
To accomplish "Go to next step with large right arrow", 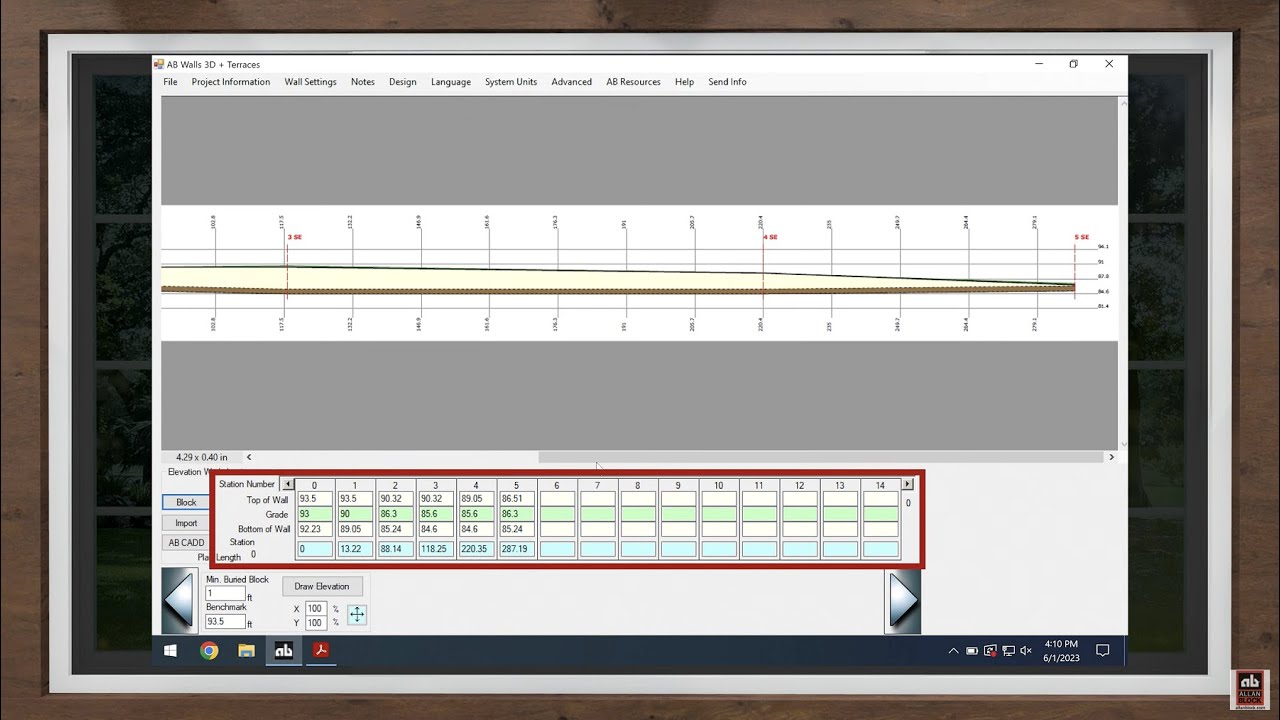I will click(x=903, y=600).
